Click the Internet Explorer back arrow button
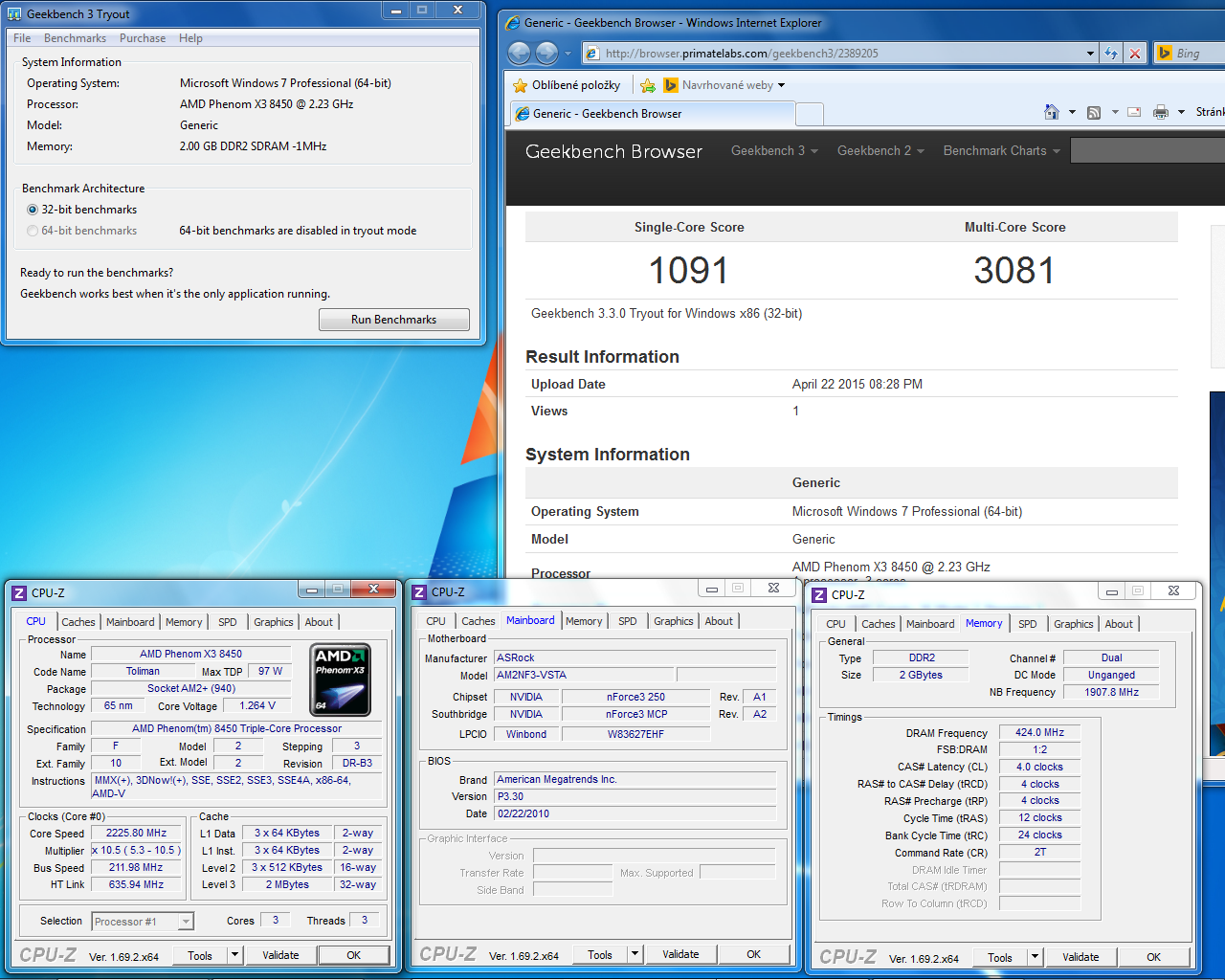The image size is (1225, 980). click(x=519, y=53)
